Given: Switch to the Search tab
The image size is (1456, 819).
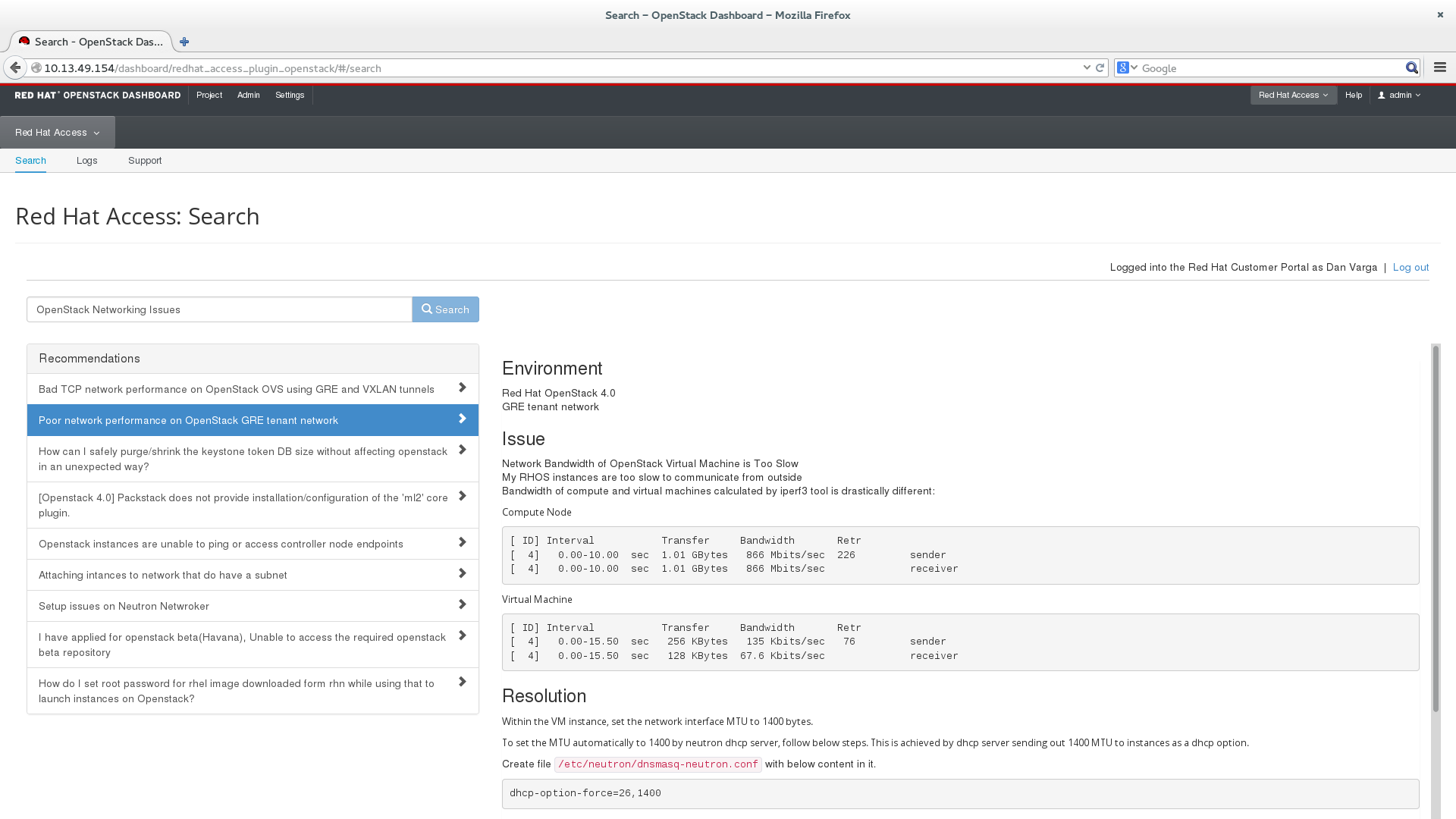Looking at the screenshot, I should 30,161.
